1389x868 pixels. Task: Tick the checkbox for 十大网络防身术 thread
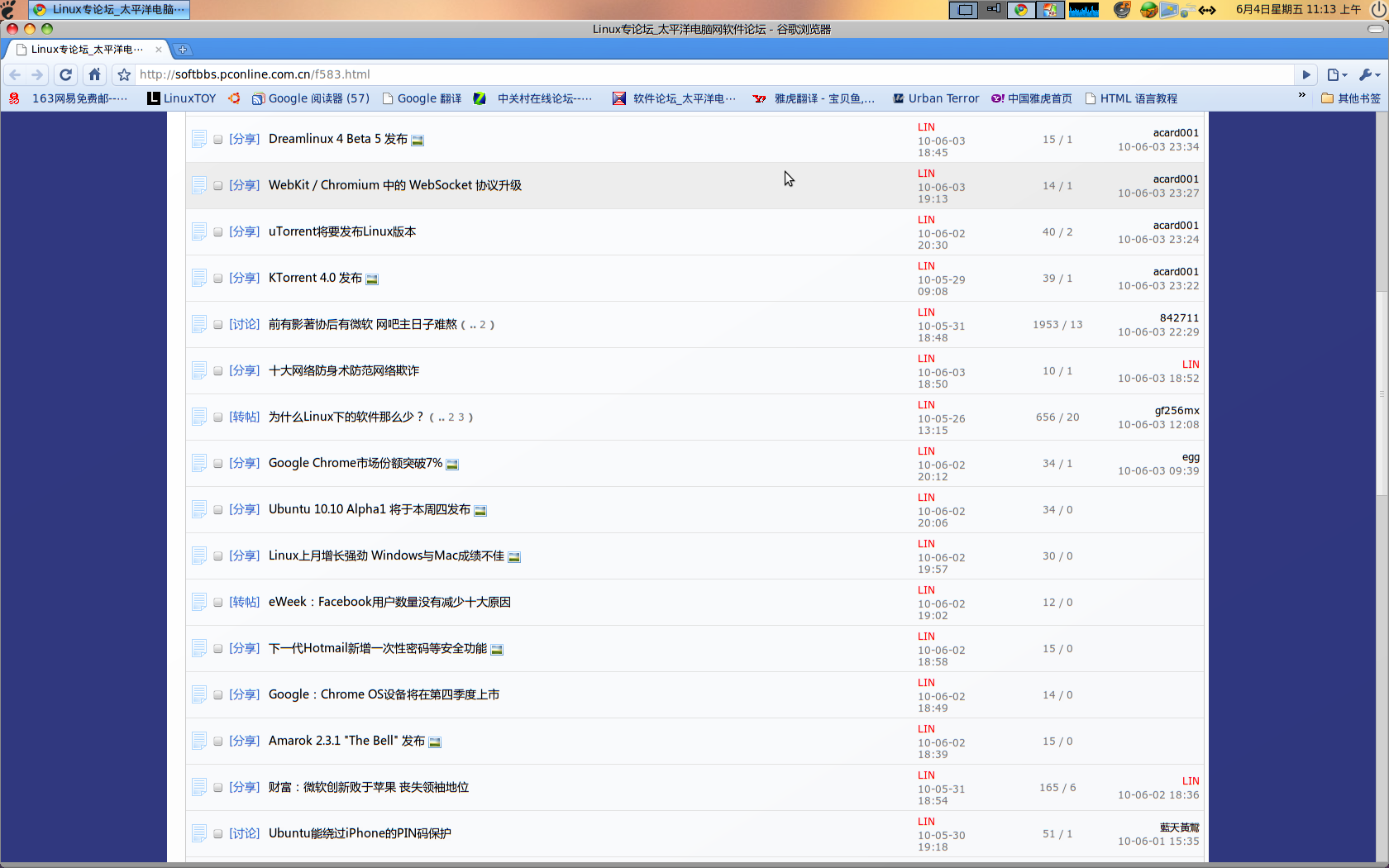click(218, 371)
